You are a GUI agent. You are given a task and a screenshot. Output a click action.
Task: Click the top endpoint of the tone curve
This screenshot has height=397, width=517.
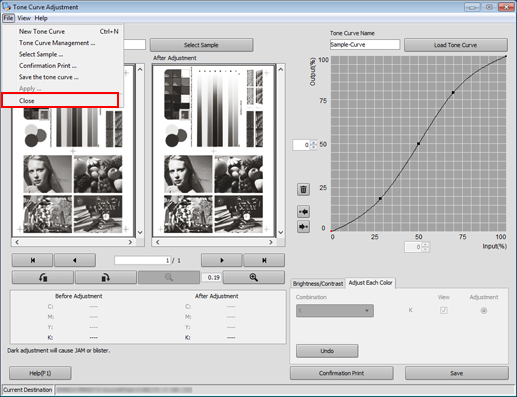click(x=506, y=56)
